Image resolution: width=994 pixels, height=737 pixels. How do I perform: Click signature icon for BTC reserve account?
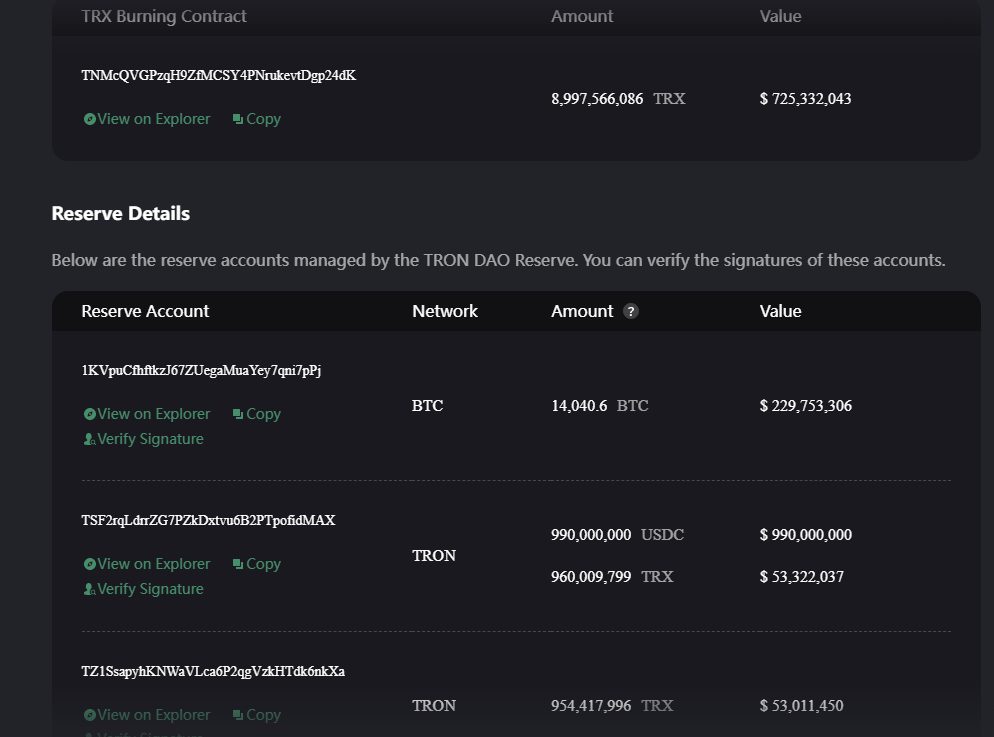tap(89, 439)
